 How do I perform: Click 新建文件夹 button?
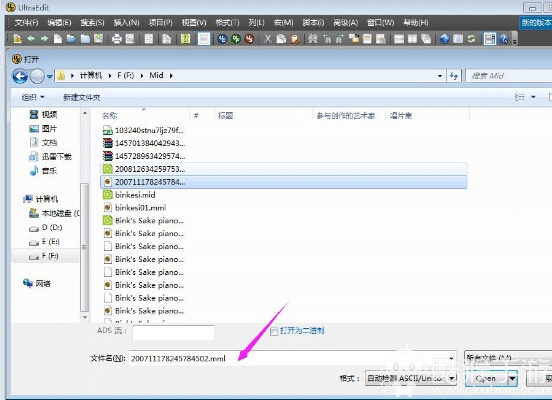82,97
